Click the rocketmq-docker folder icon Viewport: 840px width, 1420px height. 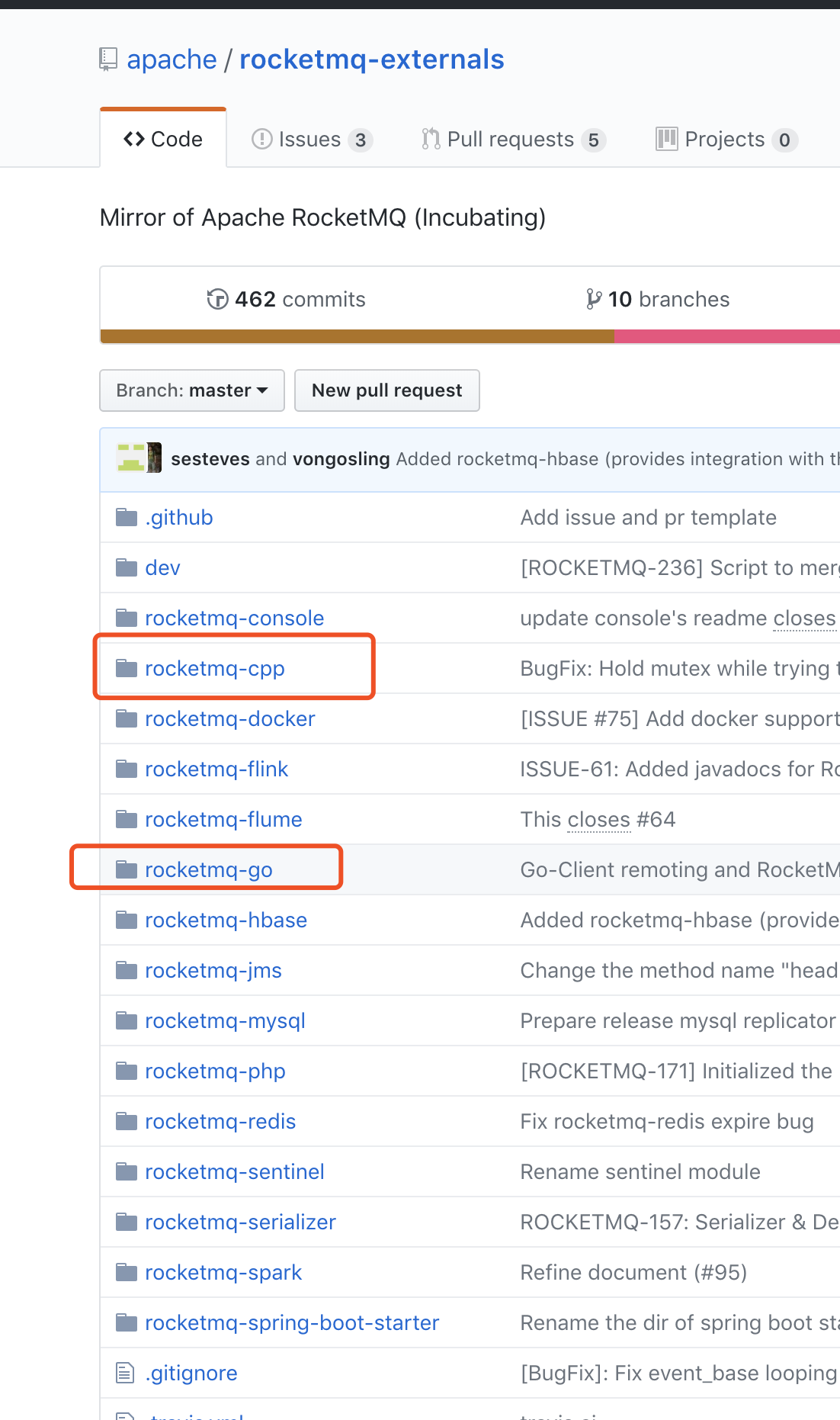click(x=126, y=719)
